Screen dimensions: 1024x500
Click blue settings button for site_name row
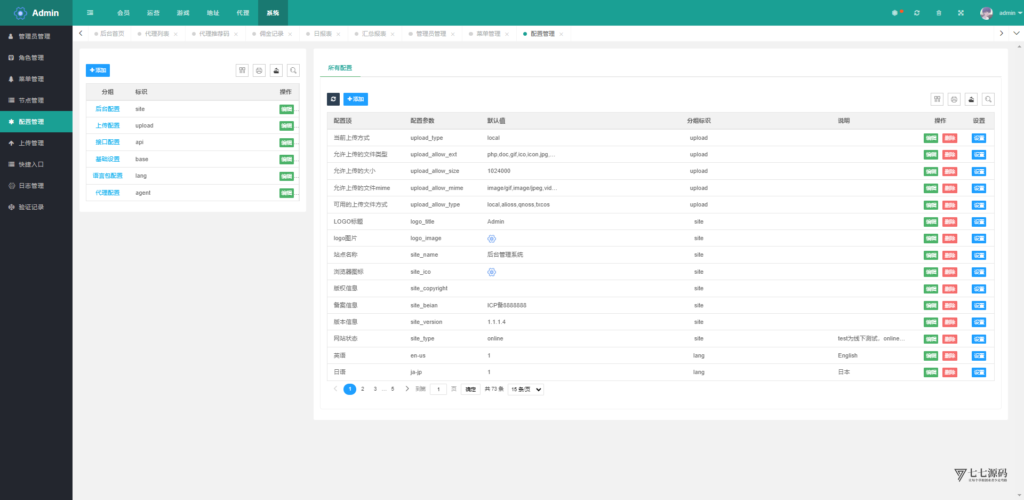pos(979,255)
